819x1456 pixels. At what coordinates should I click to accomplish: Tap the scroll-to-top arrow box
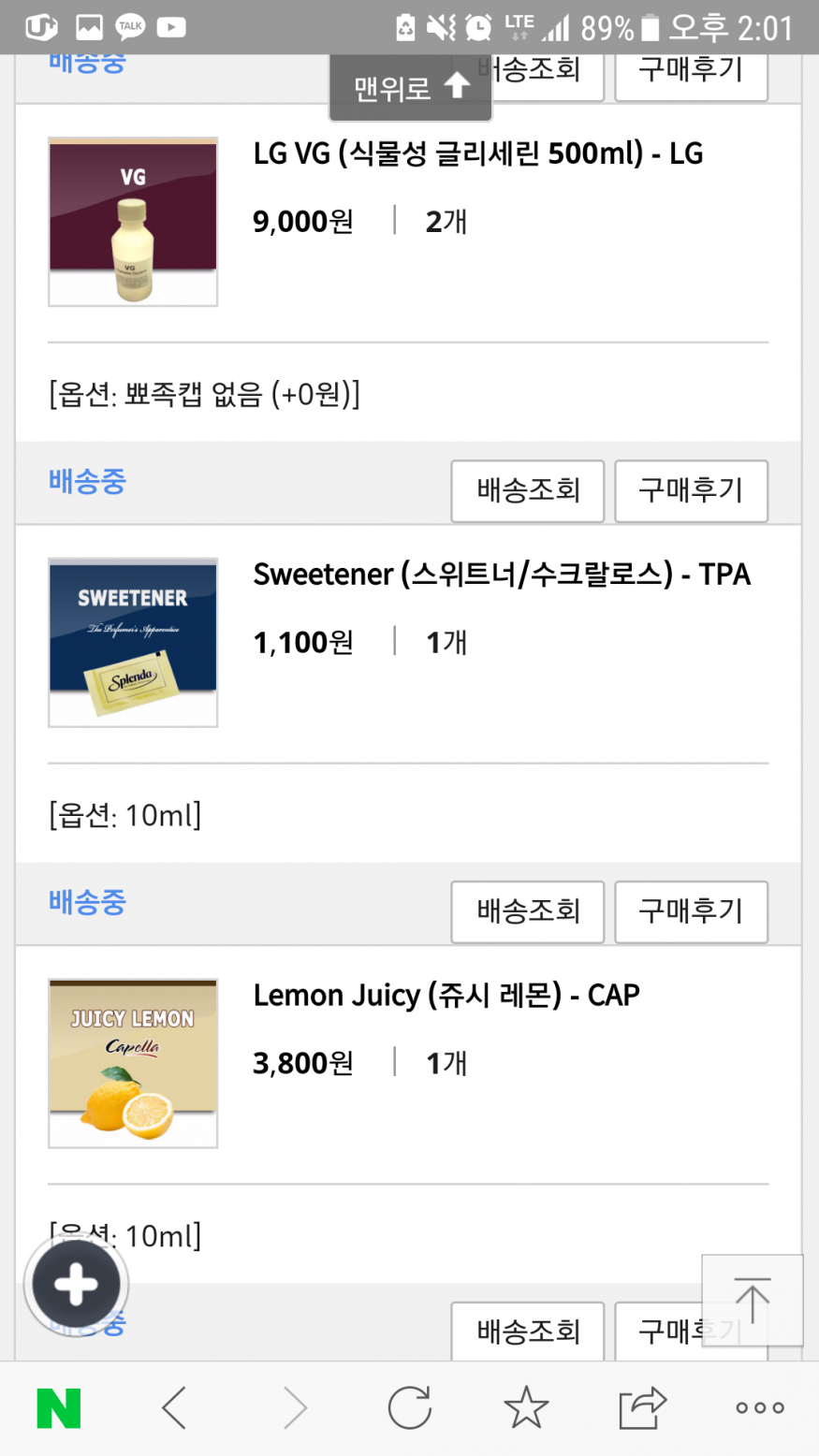coord(752,1300)
